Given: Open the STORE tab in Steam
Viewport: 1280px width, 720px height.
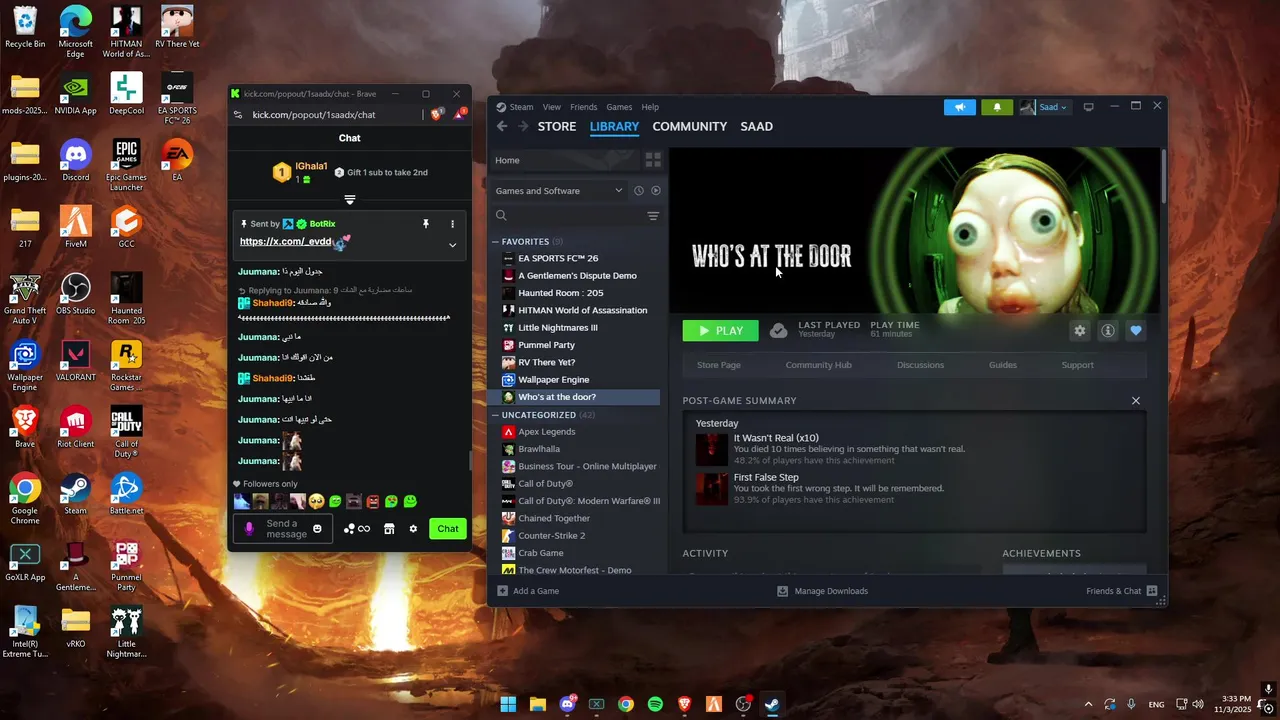Looking at the screenshot, I should click(x=557, y=126).
